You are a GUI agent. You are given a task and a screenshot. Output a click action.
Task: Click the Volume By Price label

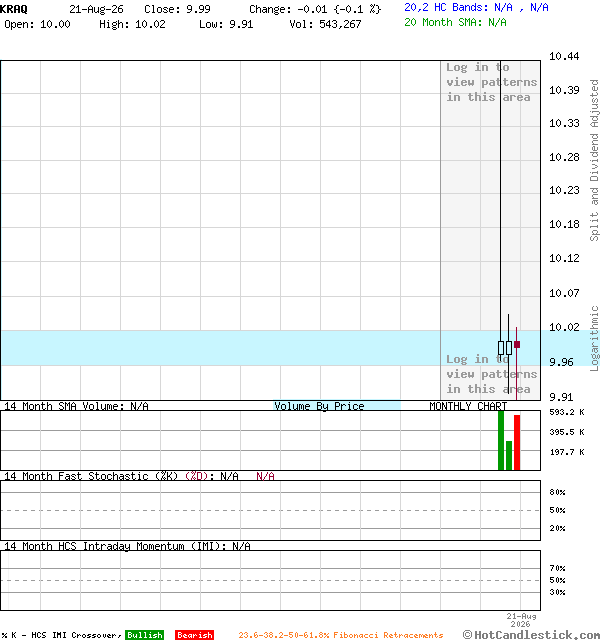[319, 406]
